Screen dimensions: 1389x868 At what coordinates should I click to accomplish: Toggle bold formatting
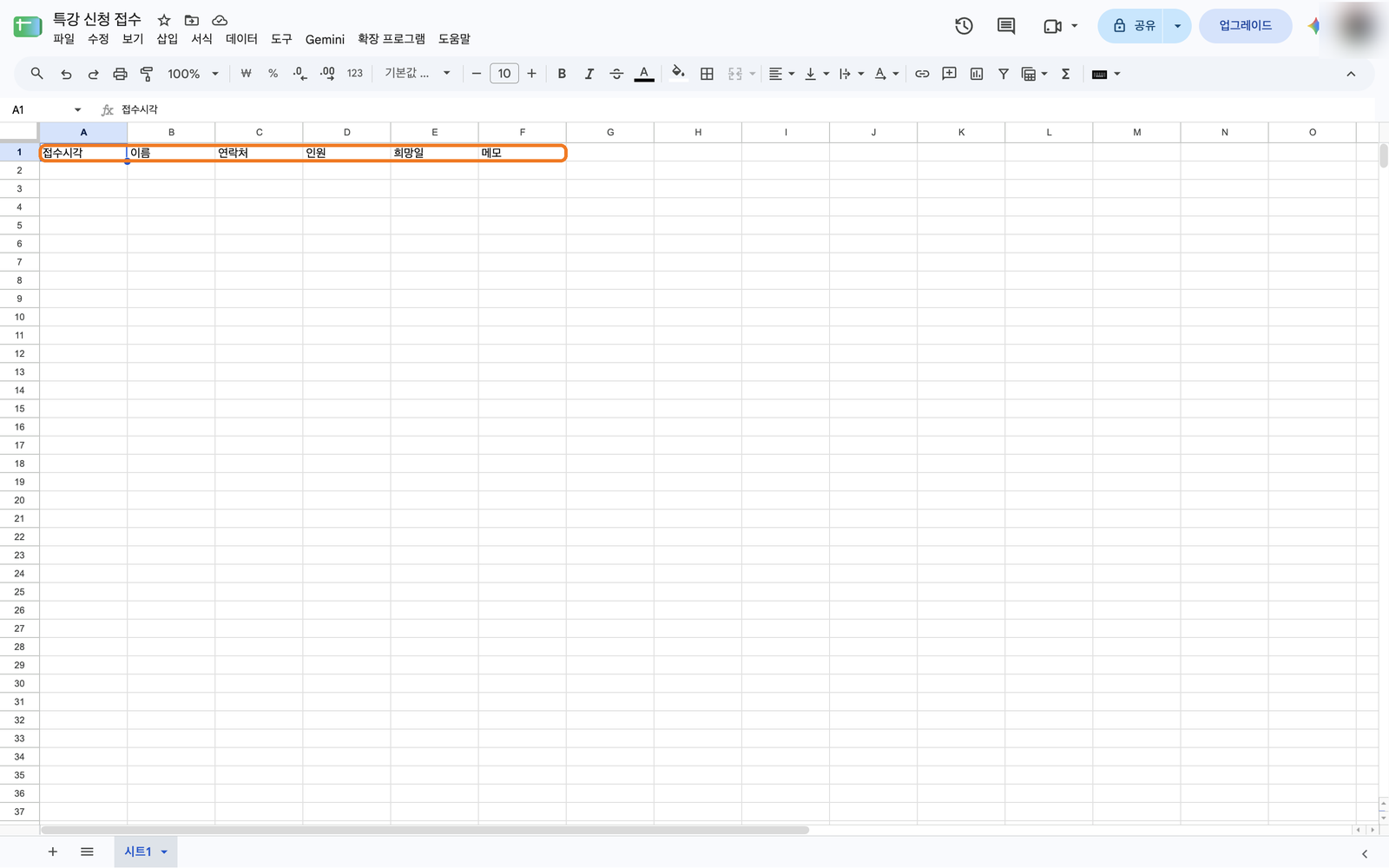[x=562, y=74]
